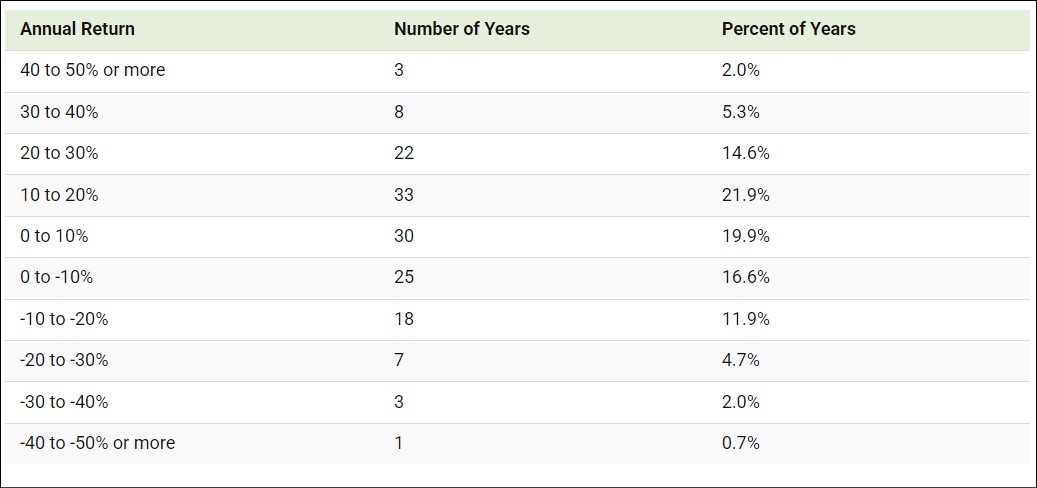Select the "-20 to -30%" row label
The width and height of the screenshot is (1037, 488).
click(64, 360)
